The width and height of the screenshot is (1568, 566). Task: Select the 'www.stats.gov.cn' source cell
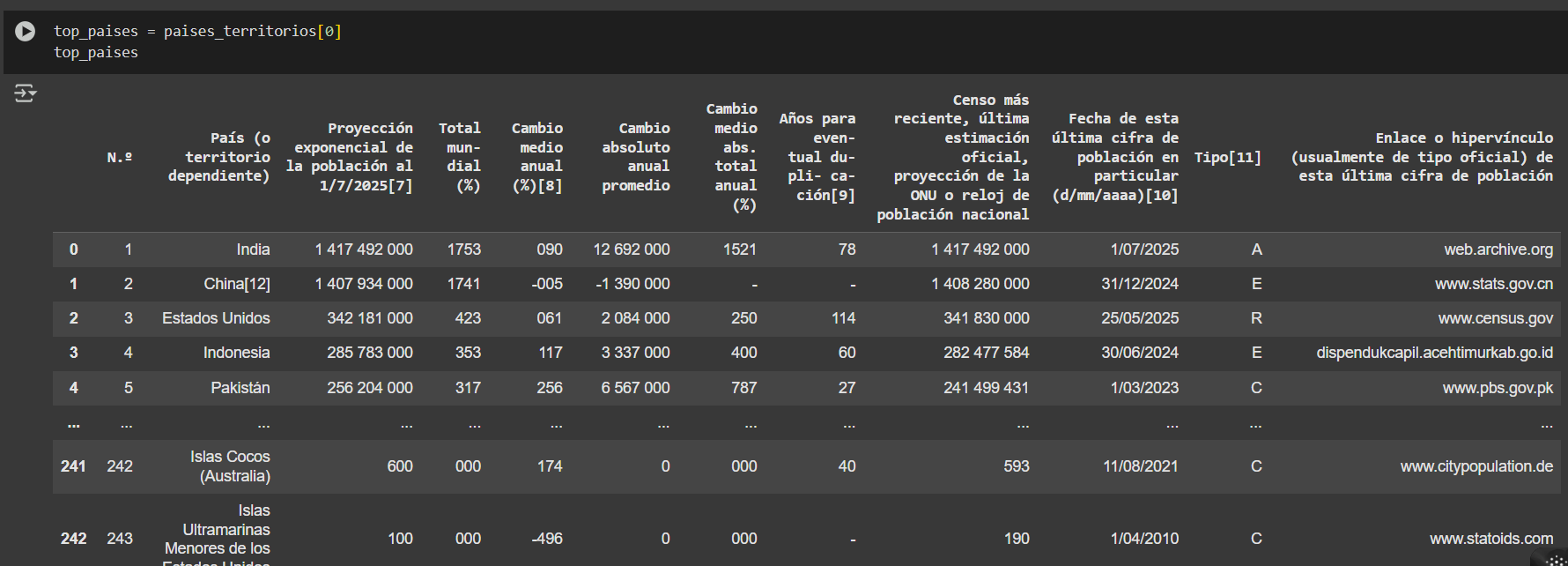tap(1494, 284)
